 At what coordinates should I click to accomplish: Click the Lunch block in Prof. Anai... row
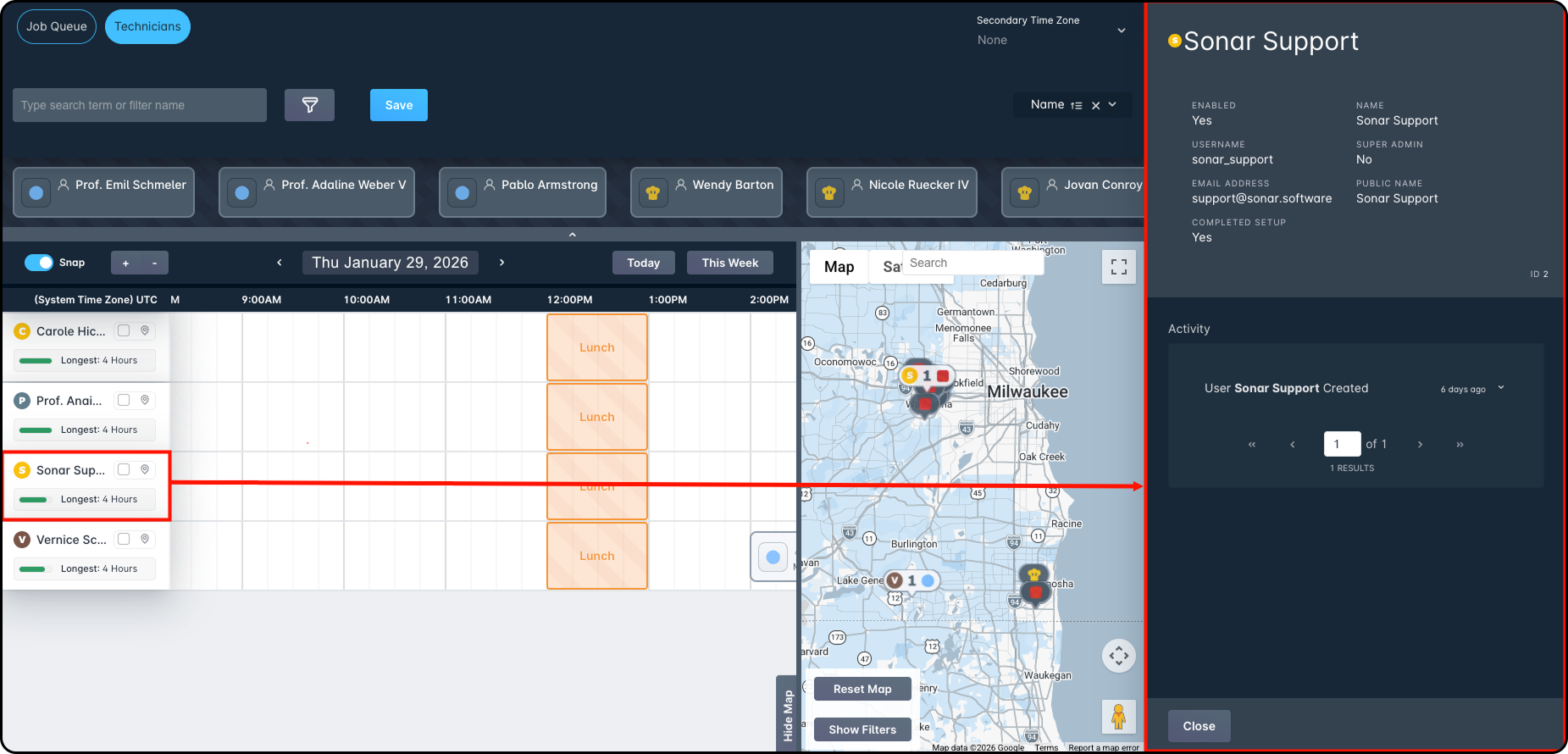(597, 417)
